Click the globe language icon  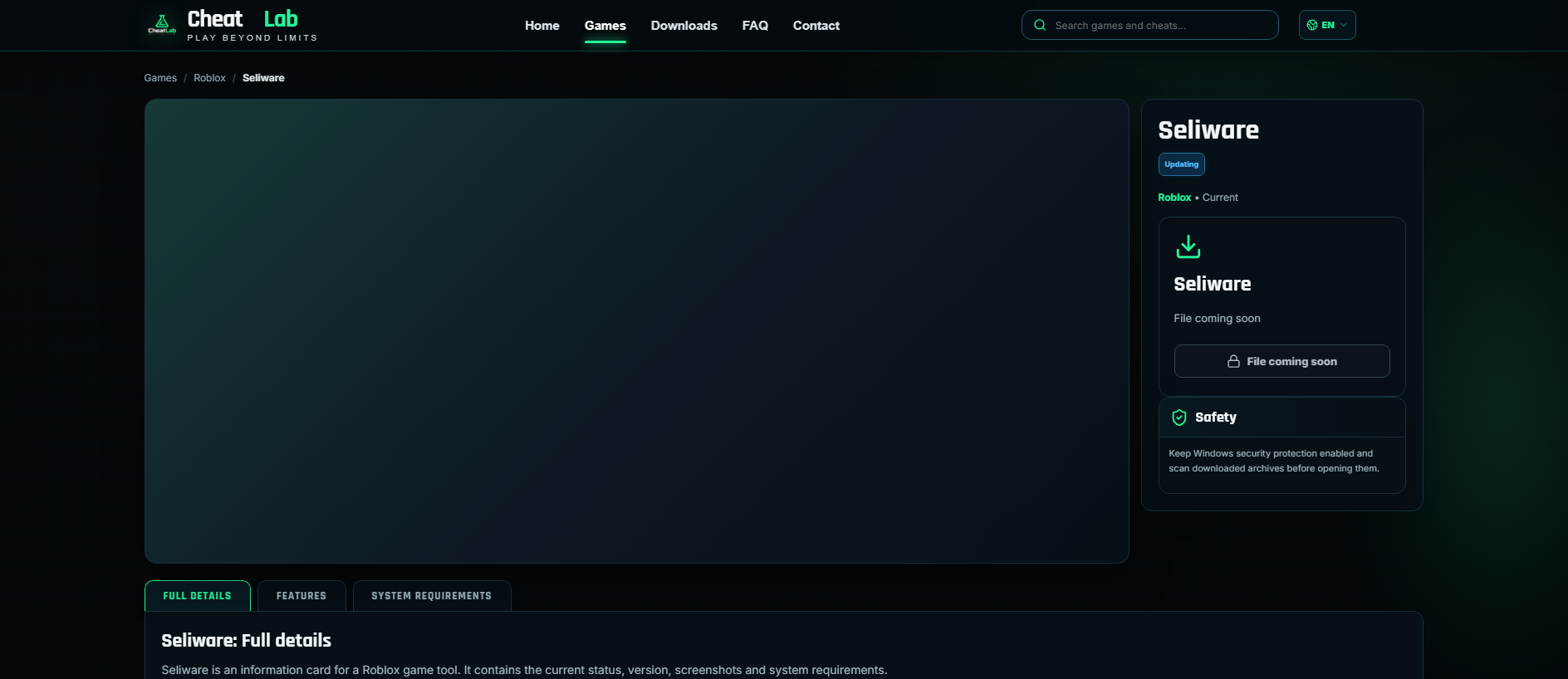[1312, 25]
